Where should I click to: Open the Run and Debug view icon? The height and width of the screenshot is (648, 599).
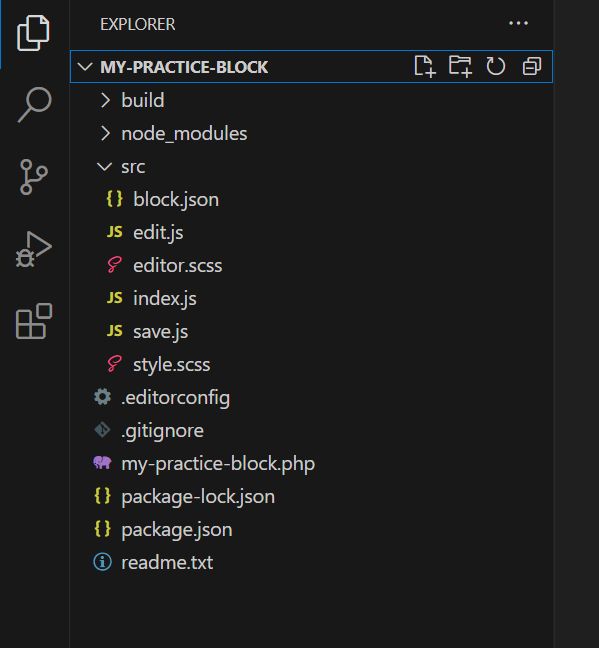[x=34, y=249]
